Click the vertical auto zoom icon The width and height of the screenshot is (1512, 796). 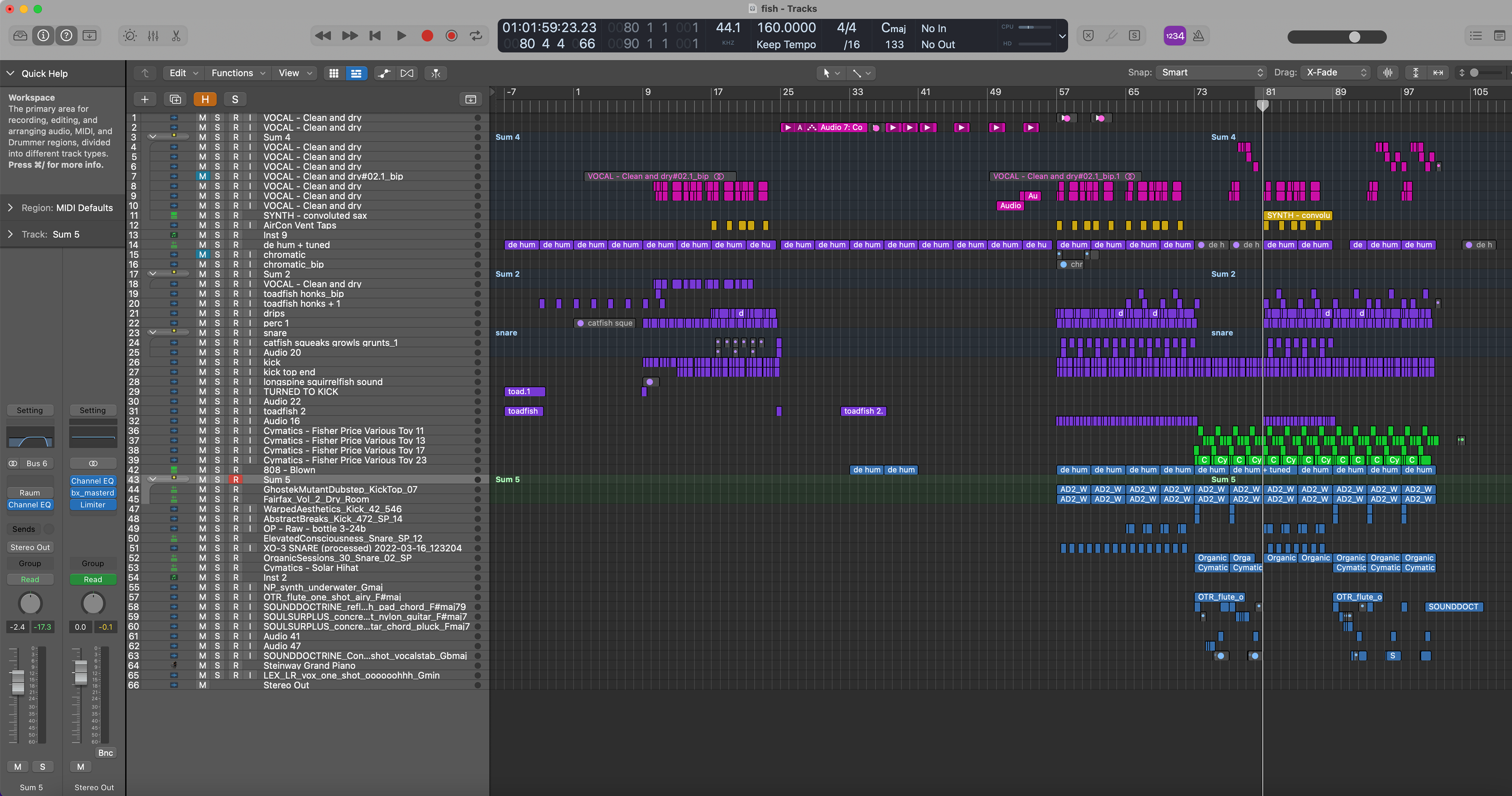[1416, 72]
